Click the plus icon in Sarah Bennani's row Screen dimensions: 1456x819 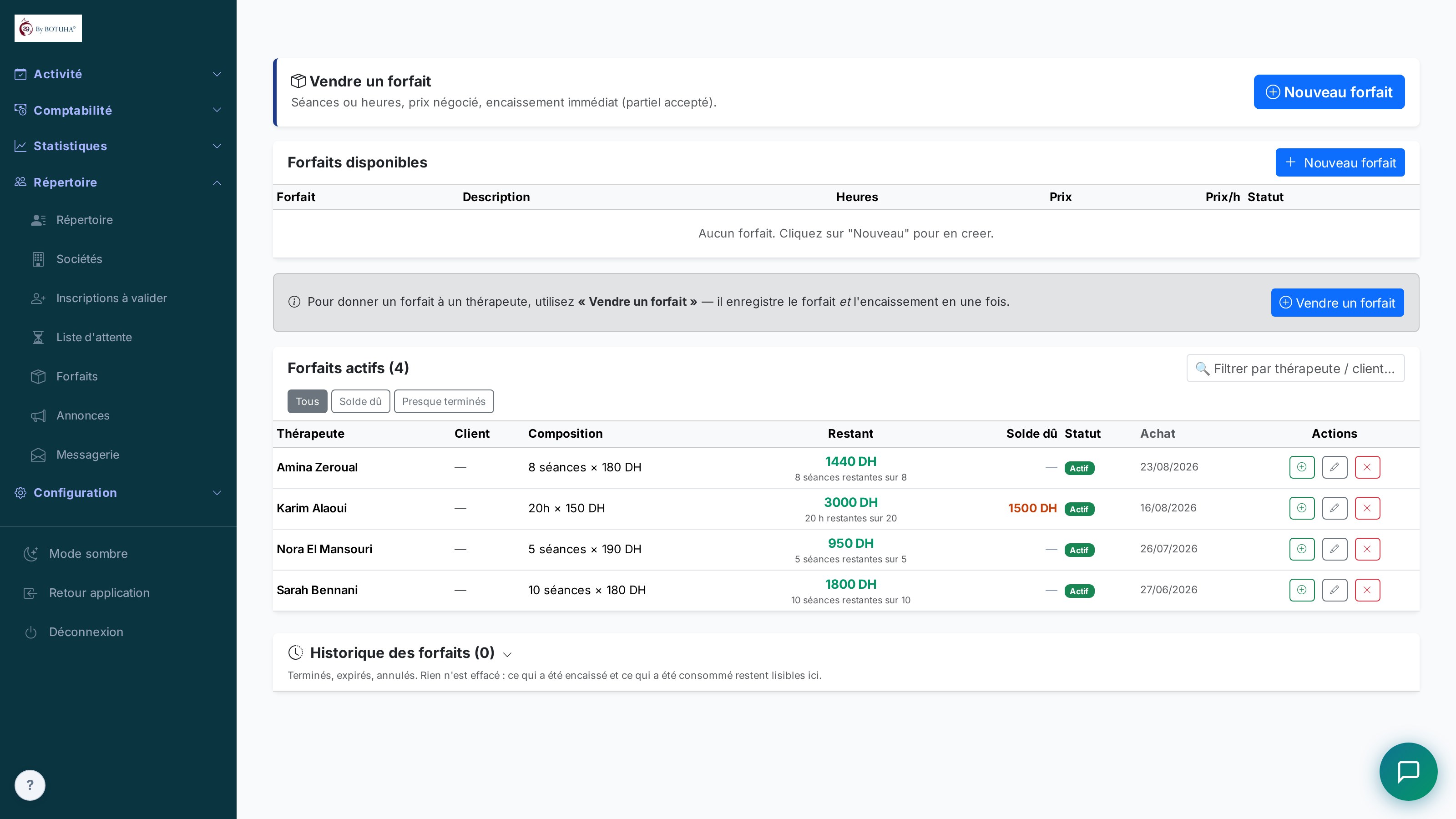click(x=1302, y=590)
